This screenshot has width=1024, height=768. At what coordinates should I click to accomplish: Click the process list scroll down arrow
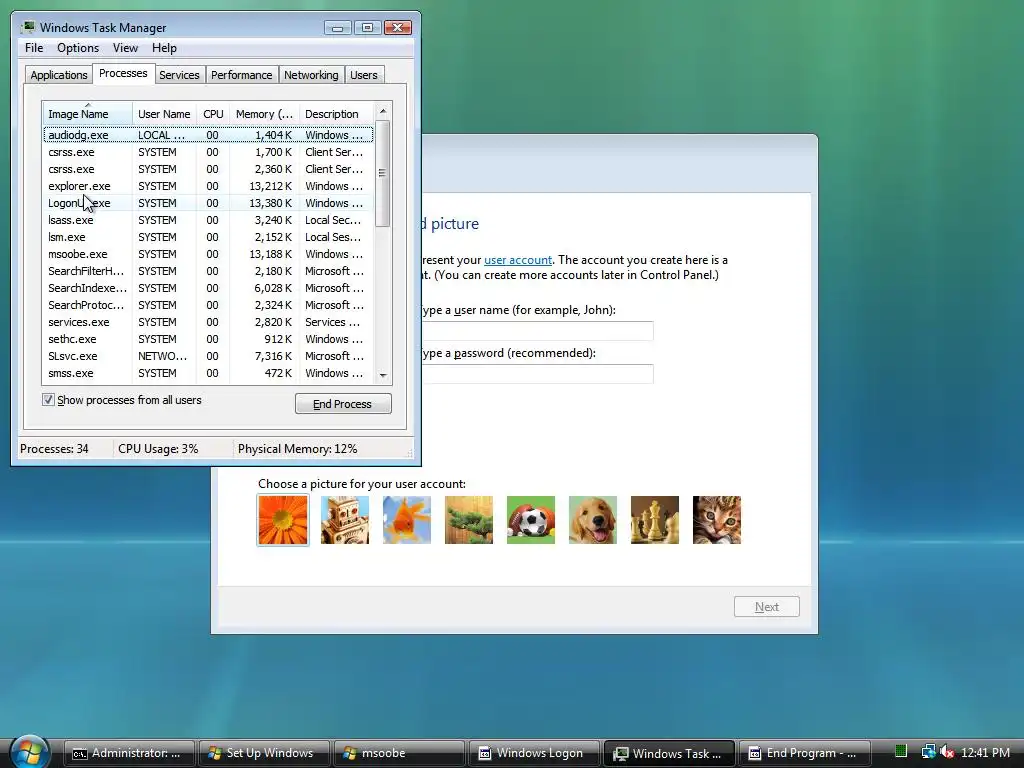[x=383, y=376]
